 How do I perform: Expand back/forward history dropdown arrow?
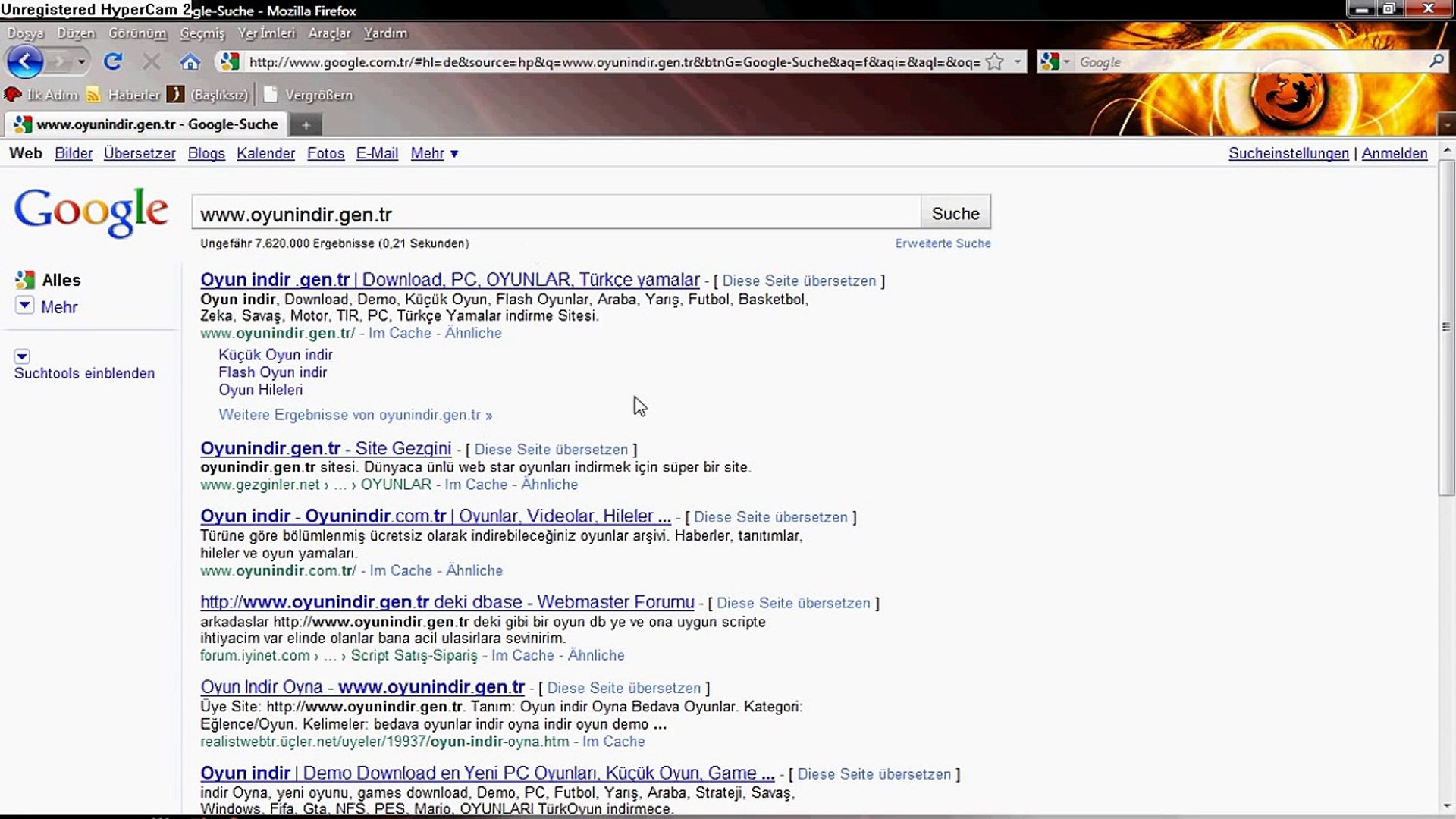tap(81, 61)
